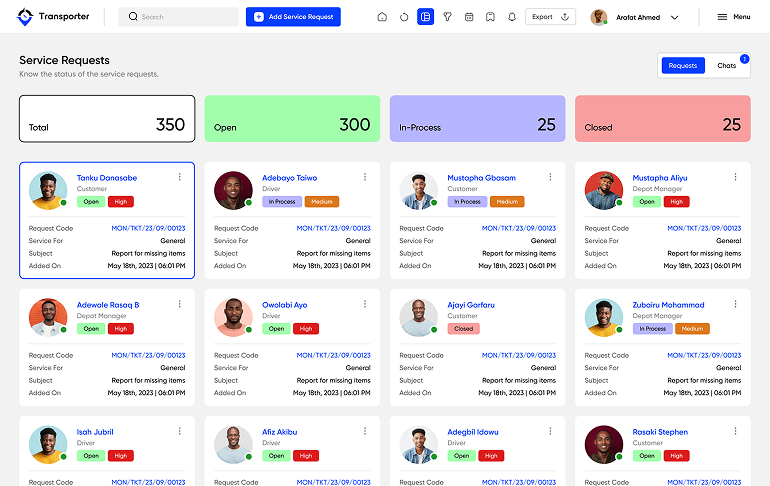Image resolution: width=770 pixels, height=486 pixels.
Task: Click Mustapha Gbasam profile photo
Action: 418,190
